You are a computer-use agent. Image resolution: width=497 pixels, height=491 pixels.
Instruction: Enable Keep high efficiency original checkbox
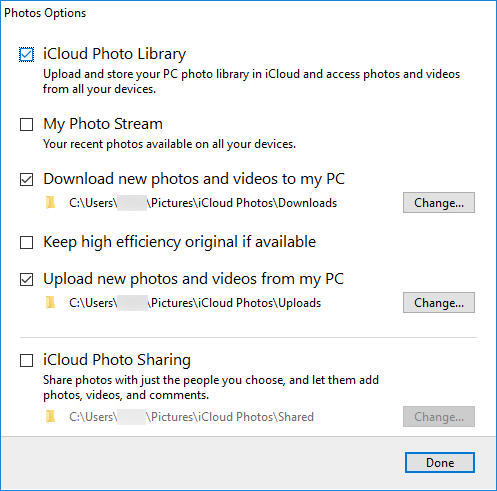[26, 242]
